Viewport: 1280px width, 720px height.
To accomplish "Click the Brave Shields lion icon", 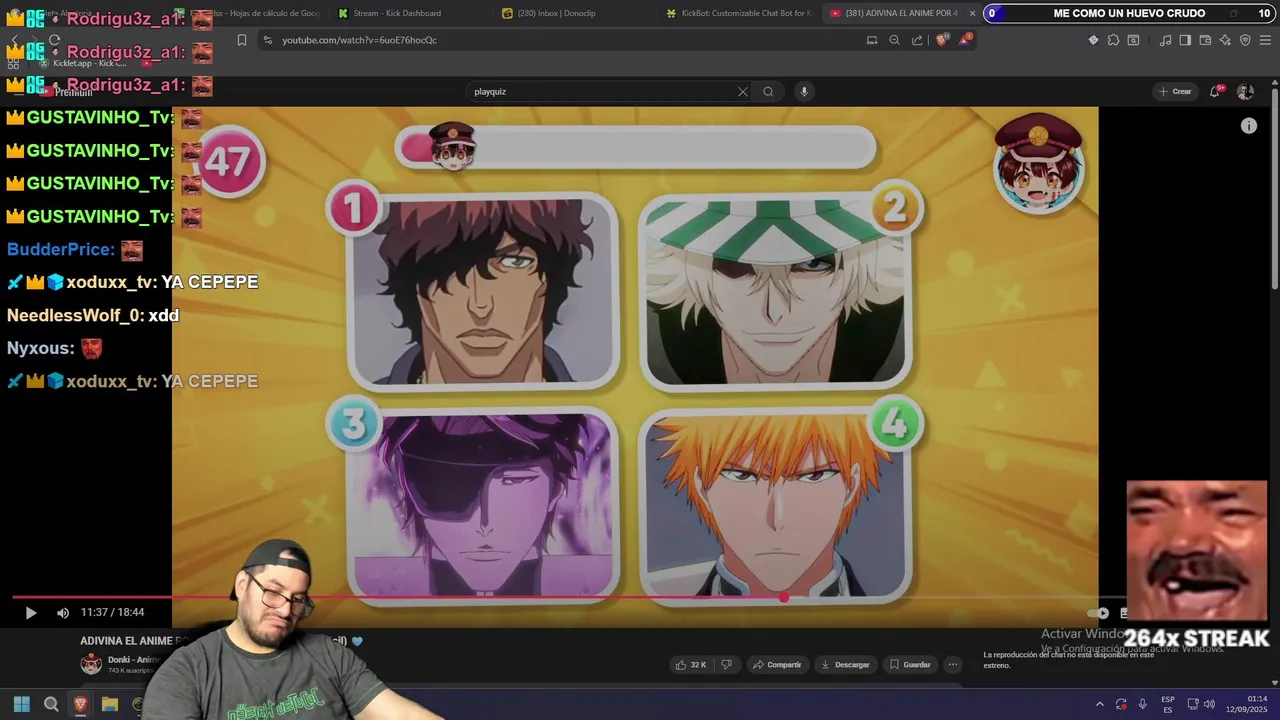I will (940, 40).
